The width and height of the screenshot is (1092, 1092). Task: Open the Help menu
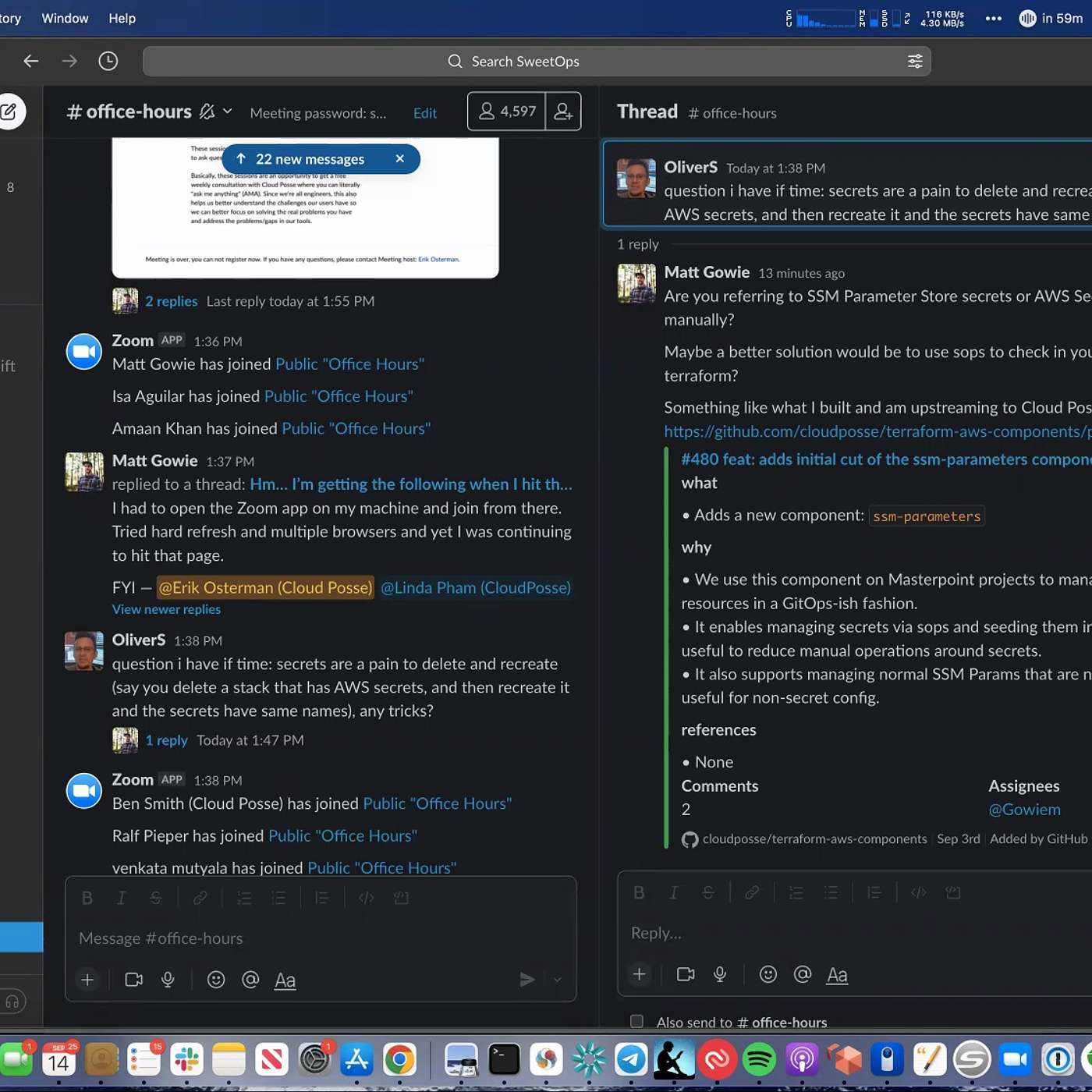(x=122, y=18)
